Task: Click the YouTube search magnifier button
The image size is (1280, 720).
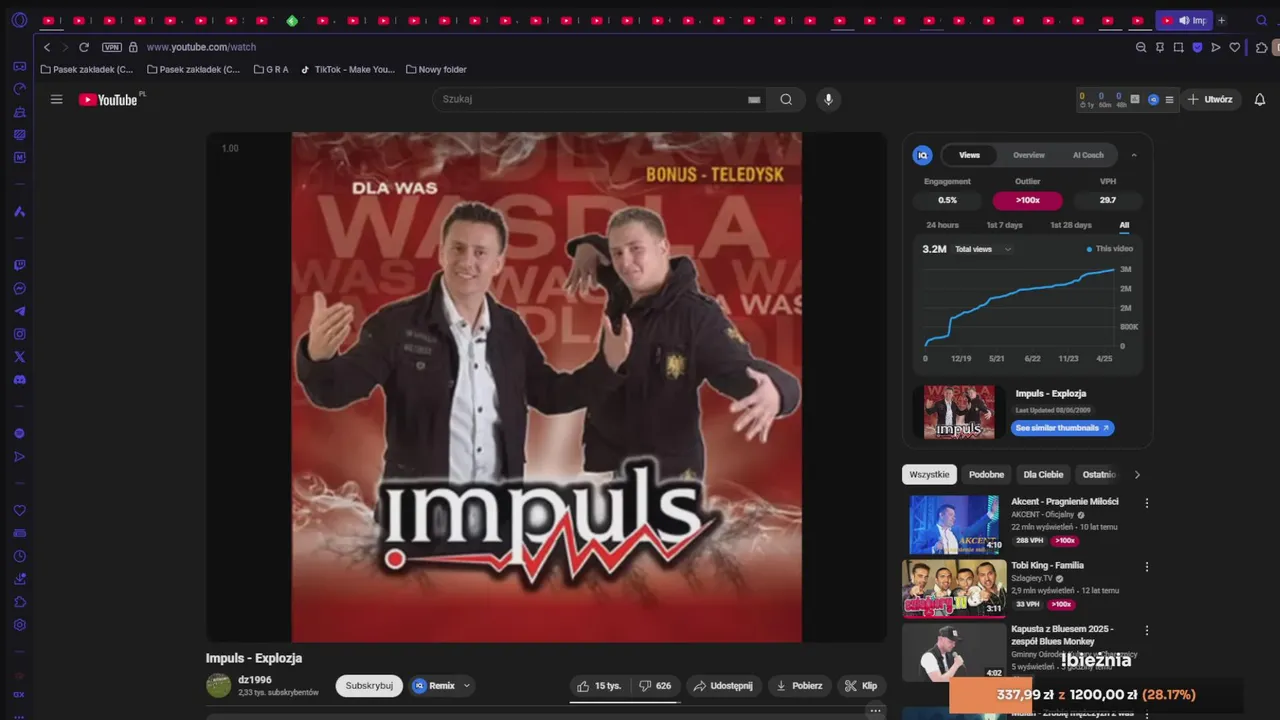Action: click(786, 99)
